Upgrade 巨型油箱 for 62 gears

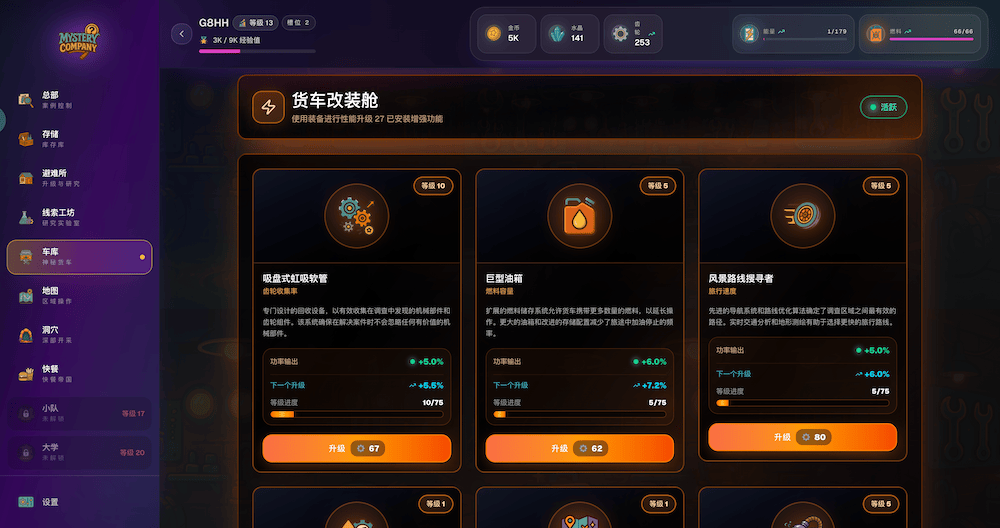point(580,448)
